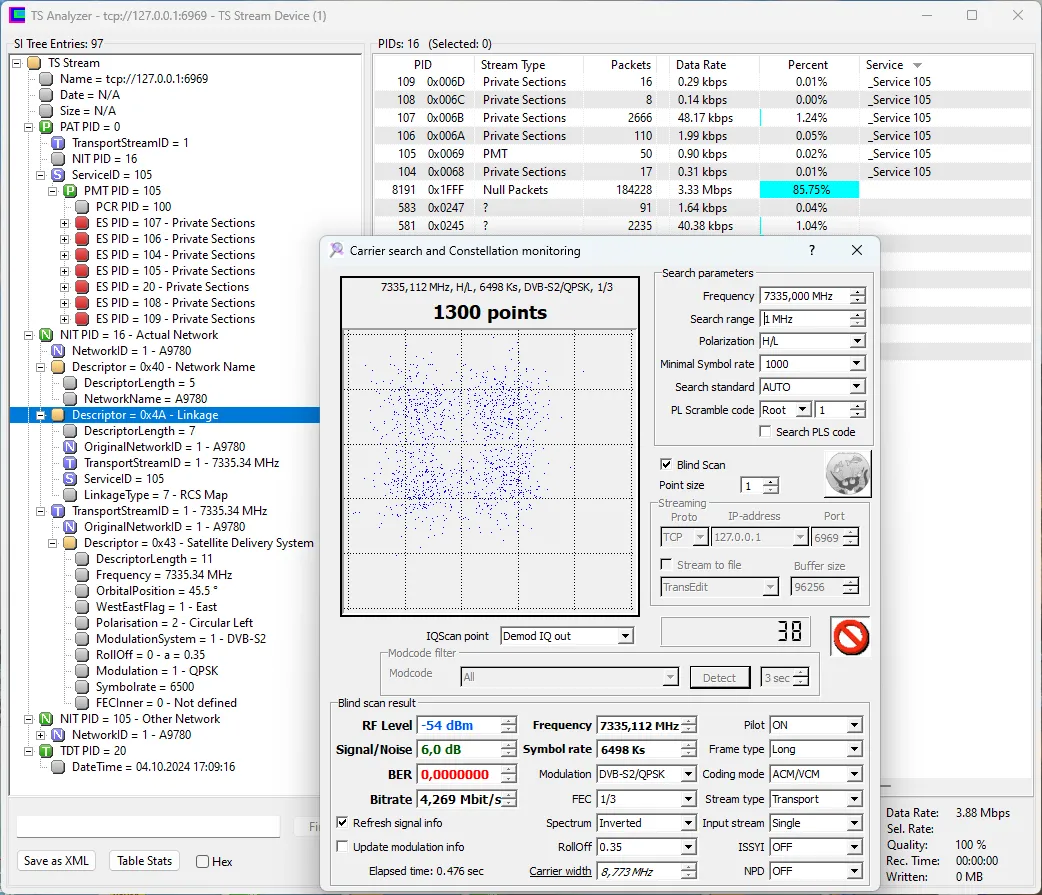Collapse the Descriptor 0x4A Linkage node
Viewport: 1042px width, 895px height.
tap(41, 415)
